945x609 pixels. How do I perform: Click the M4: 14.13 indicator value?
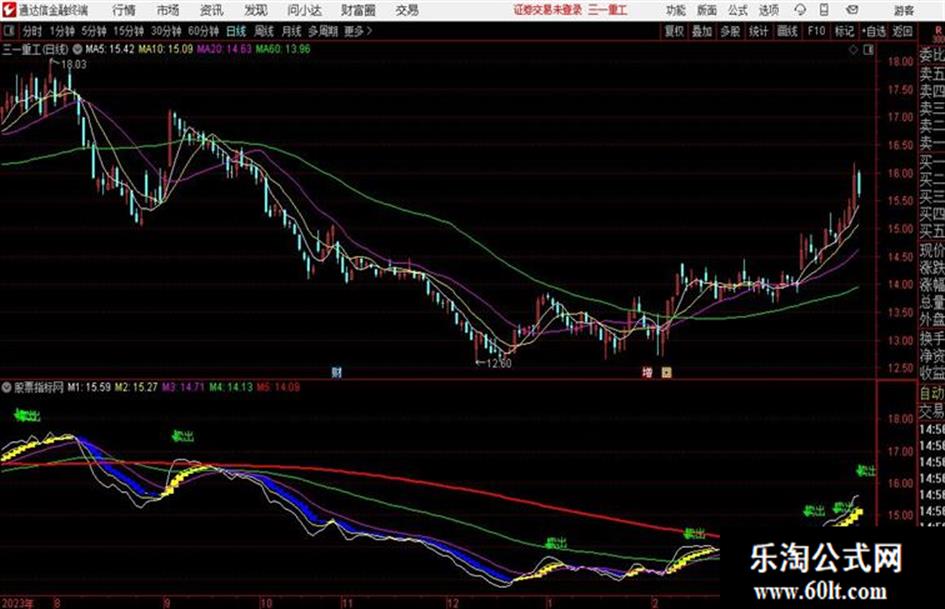click(x=231, y=387)
